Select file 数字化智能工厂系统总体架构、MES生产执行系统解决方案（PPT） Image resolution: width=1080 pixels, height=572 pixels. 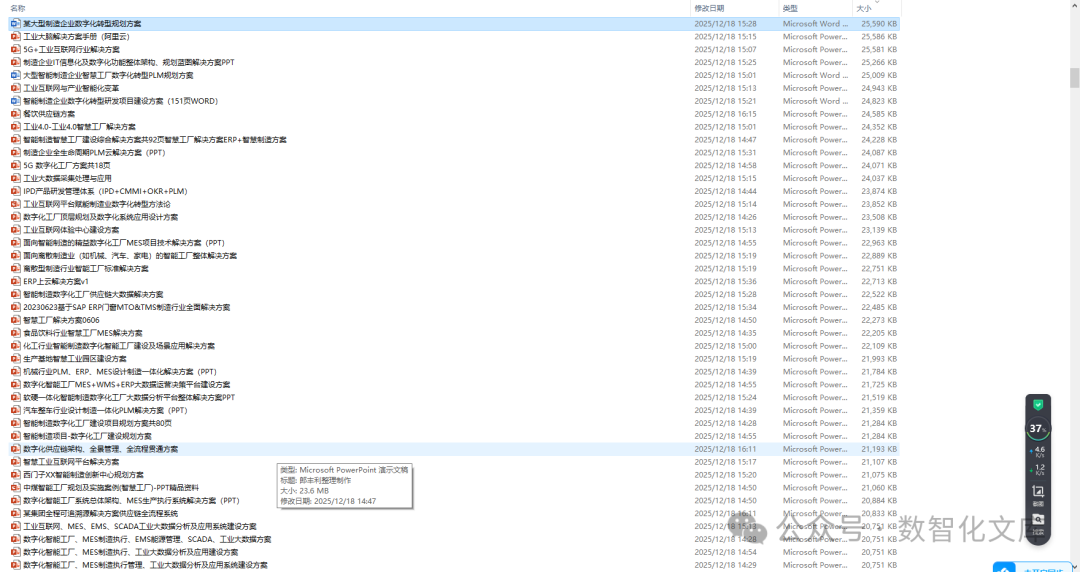131,500
